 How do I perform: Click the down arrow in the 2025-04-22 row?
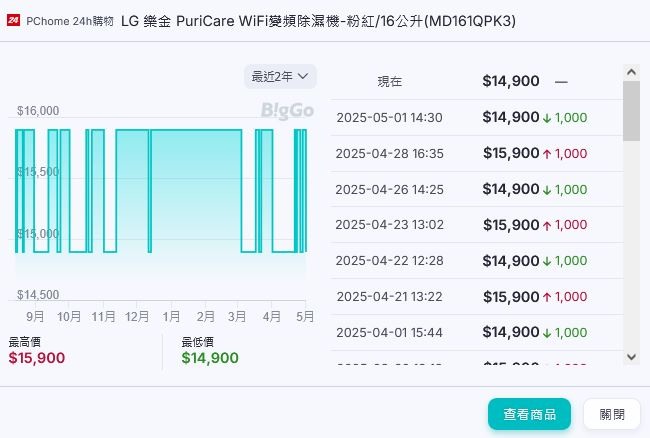pos(547,261)
